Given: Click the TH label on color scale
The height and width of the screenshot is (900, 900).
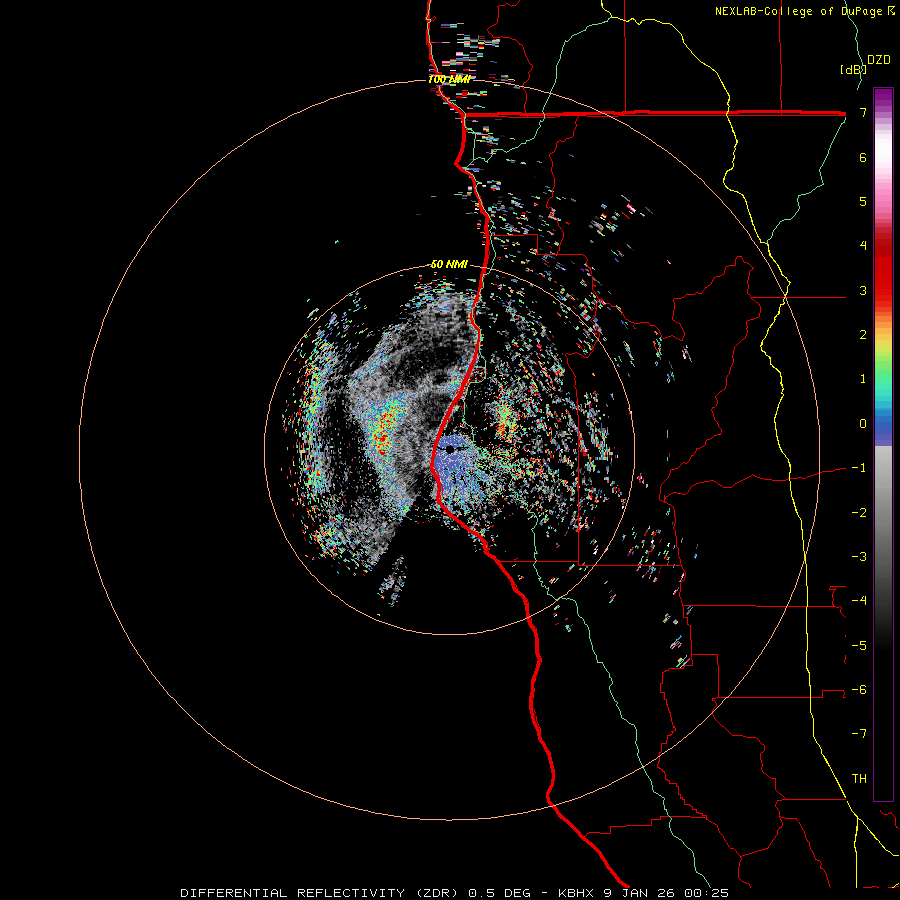Looking at the screenshot, I should (859, 778).
